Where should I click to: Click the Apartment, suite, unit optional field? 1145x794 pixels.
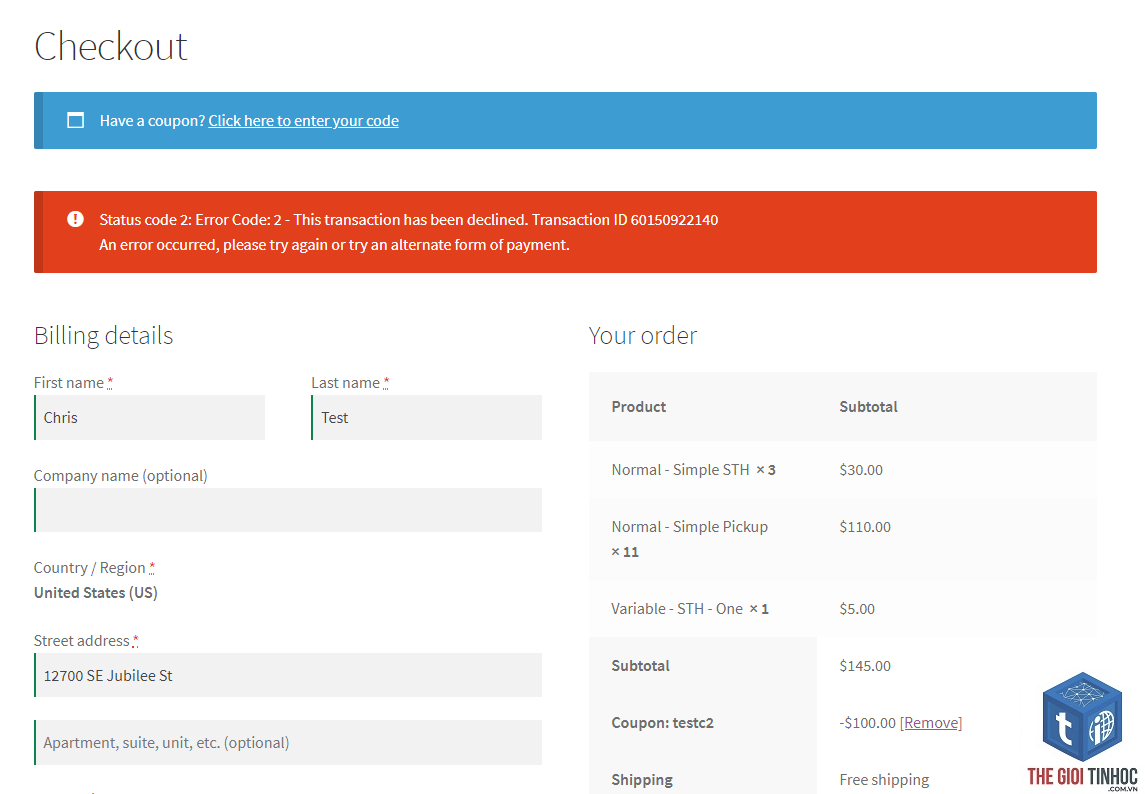(288, 742)
